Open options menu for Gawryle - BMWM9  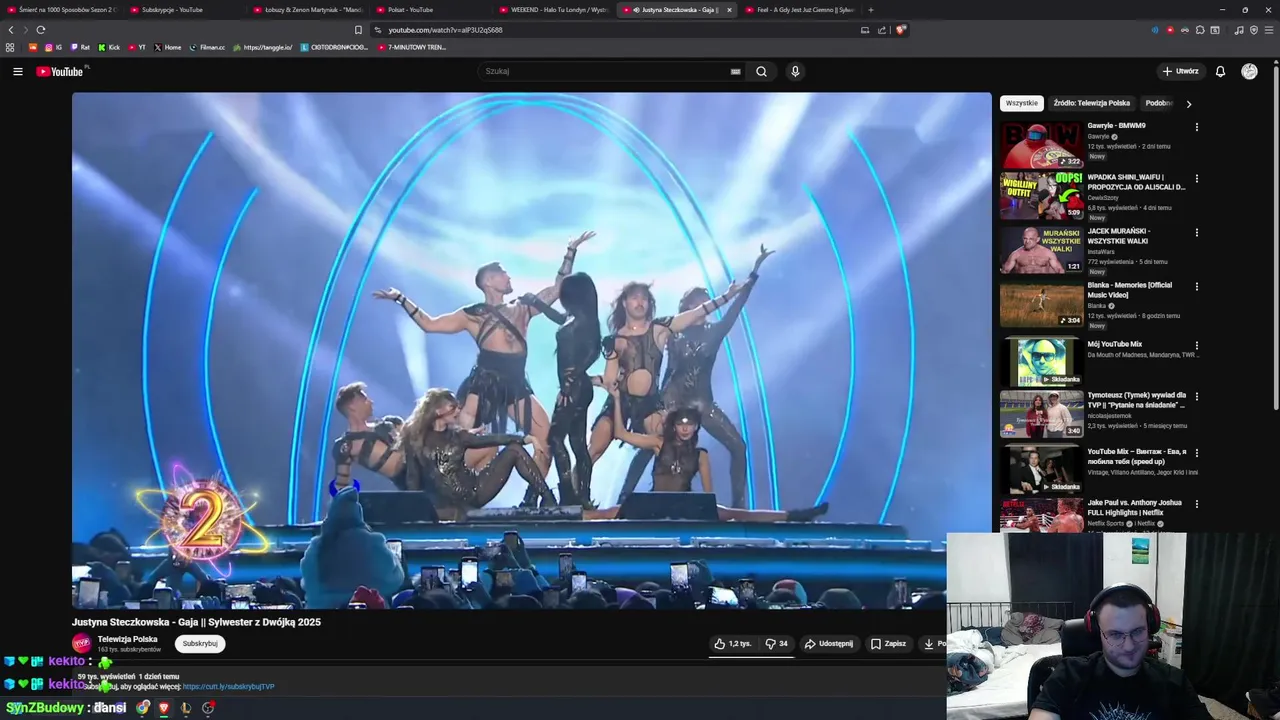click(1196, 127)
